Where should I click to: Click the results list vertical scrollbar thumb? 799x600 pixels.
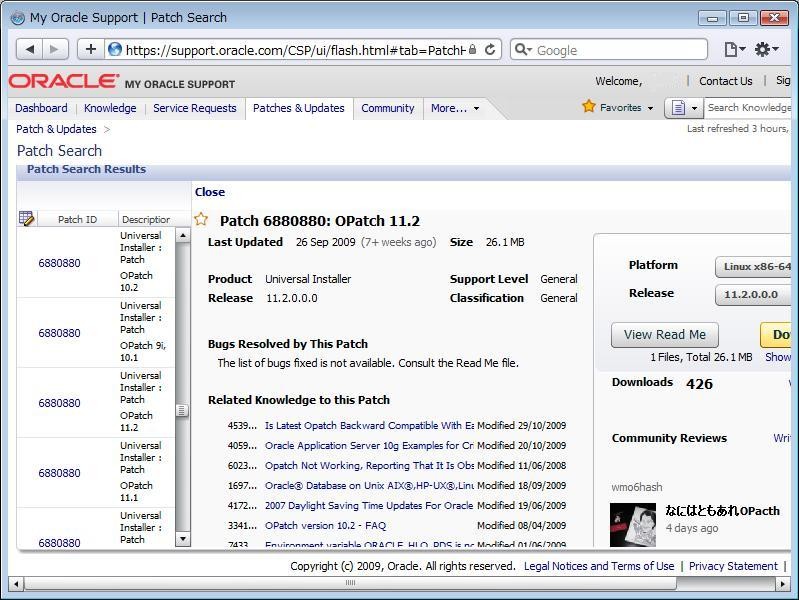coord(181,410)
